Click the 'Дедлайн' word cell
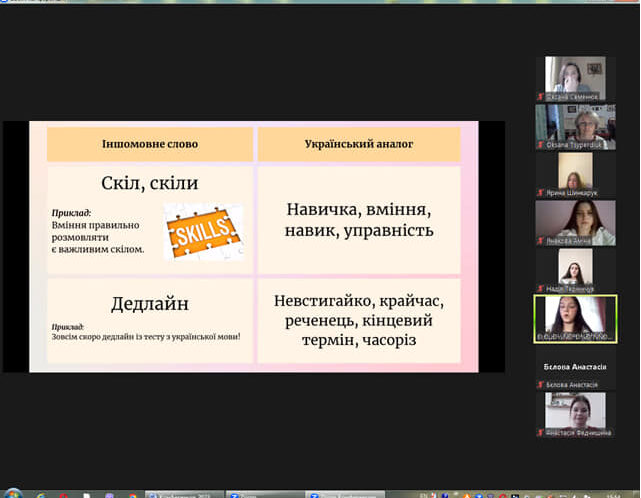The height and width of the screenshot is (498, 641). point(149,301)
